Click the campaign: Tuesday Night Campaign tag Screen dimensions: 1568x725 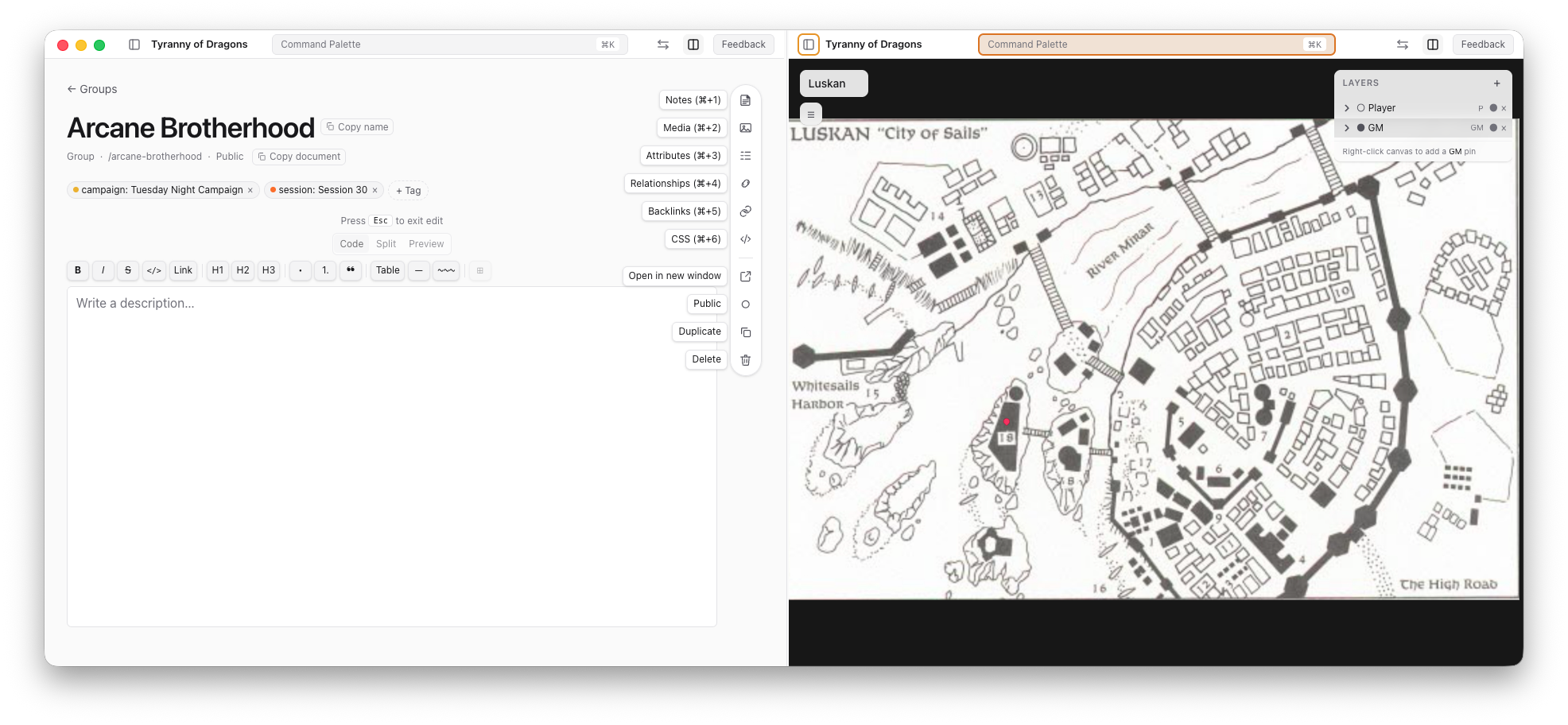(162, 190)
